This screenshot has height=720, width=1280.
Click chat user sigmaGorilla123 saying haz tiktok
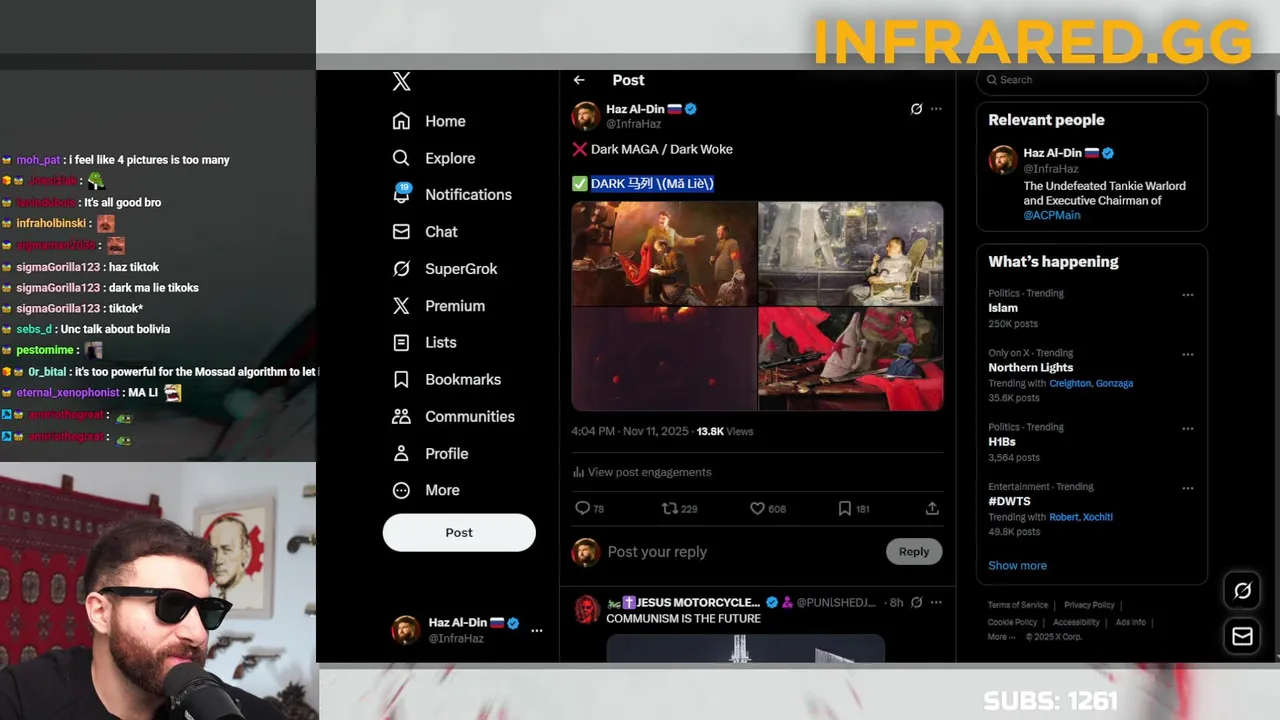pyautogui.click(x=58, y=267)
